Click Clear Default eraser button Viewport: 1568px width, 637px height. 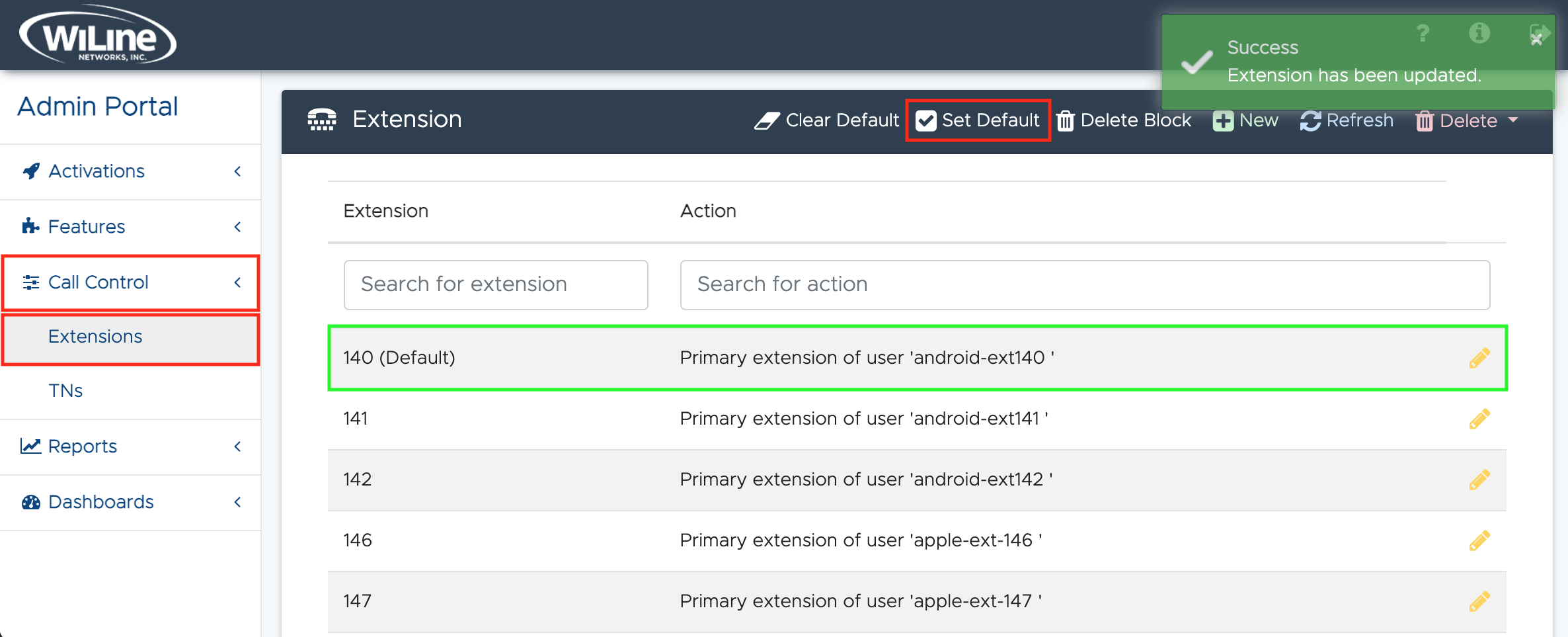[x=827, y=120]
